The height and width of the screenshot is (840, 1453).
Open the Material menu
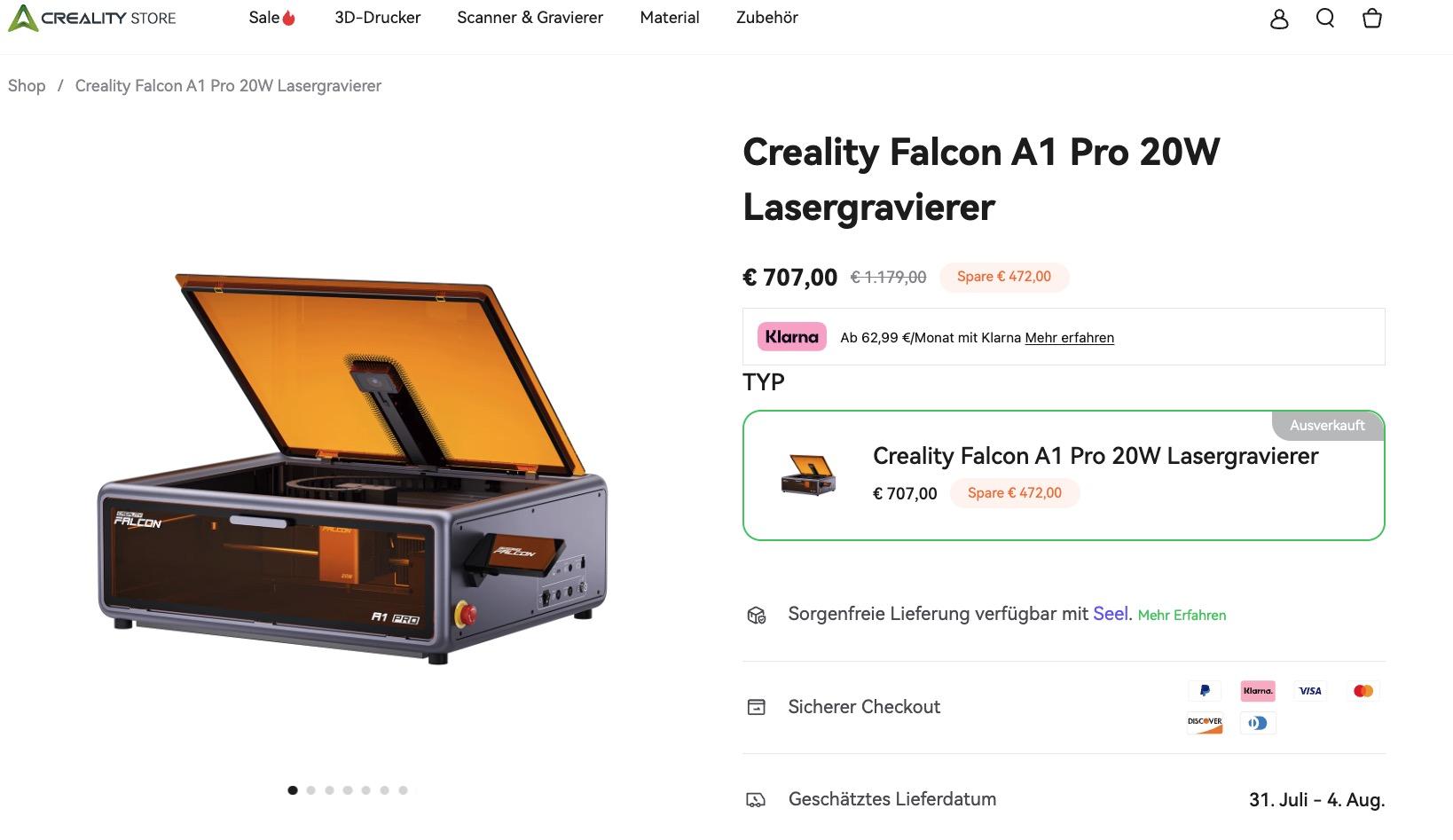pyautogui.click(x=670, y=18)
